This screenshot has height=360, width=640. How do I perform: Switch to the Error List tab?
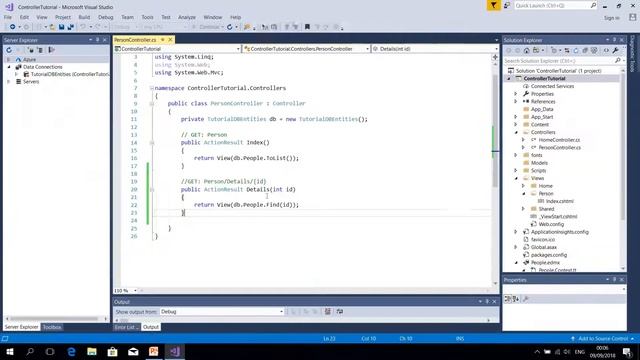126,327
